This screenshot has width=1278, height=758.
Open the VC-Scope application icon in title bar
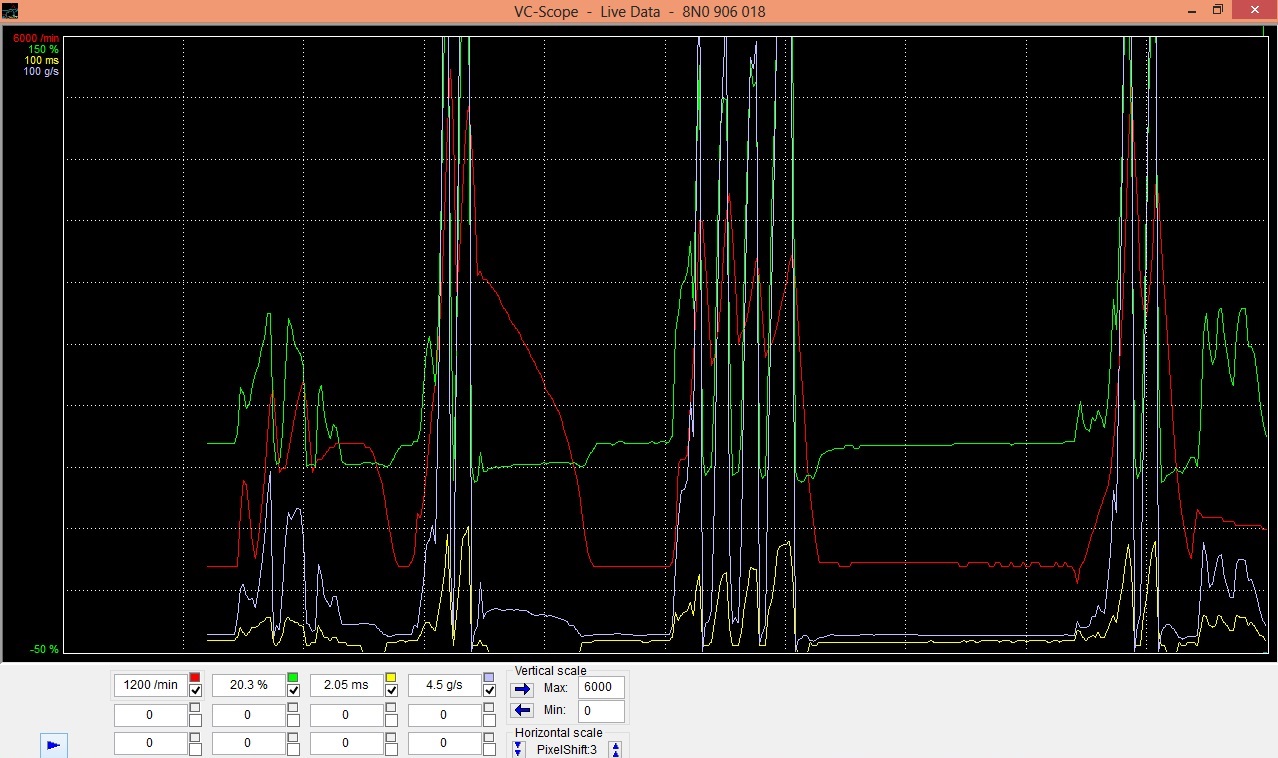pyautogui.click(x=10, y=11)
